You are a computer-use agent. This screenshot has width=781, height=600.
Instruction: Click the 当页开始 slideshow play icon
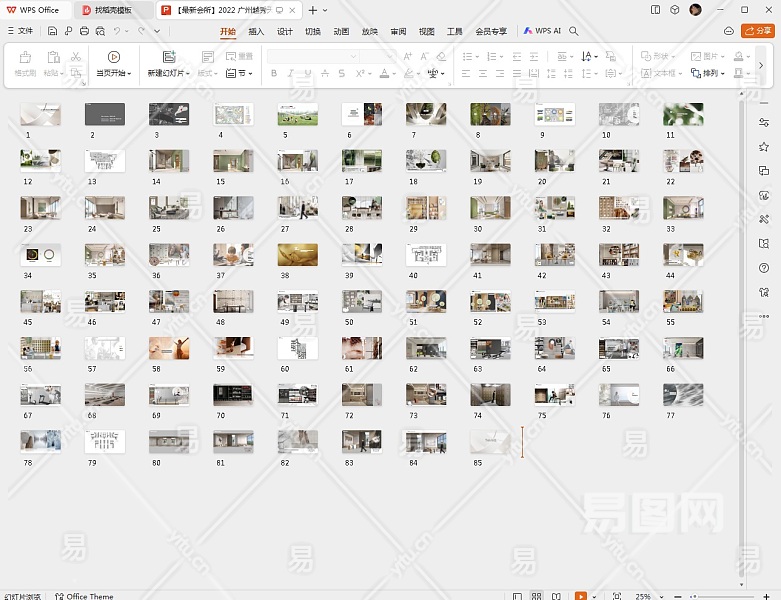click(x=114, y=57)
